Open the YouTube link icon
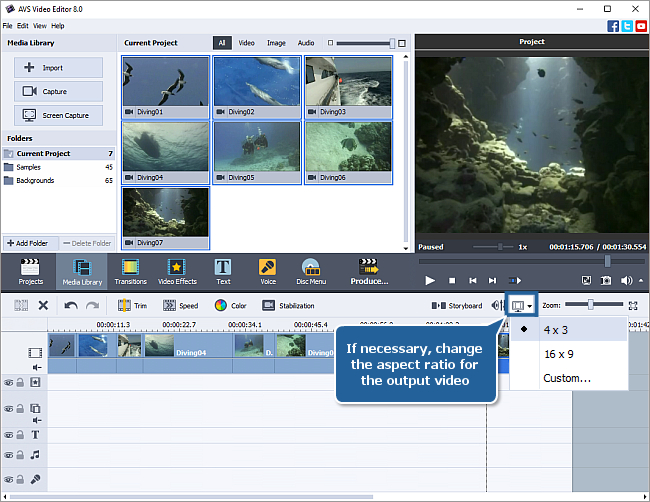The image size is (650, 502). pyautogui.click(x=641, y=26)
